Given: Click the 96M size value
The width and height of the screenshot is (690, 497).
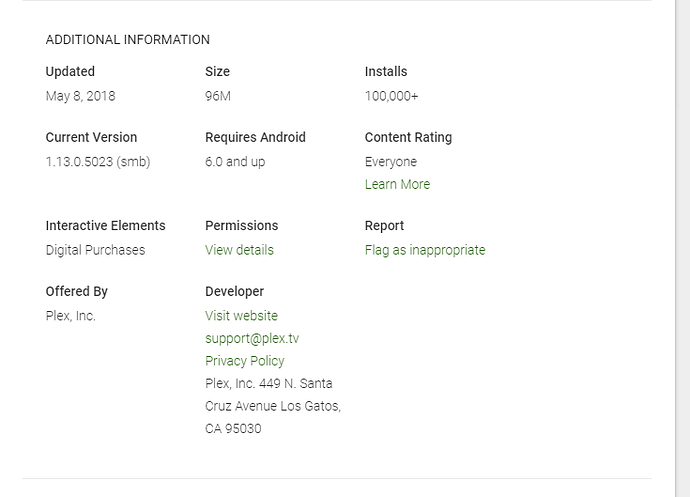Looking at the screenshot, I should coord(218,96).
